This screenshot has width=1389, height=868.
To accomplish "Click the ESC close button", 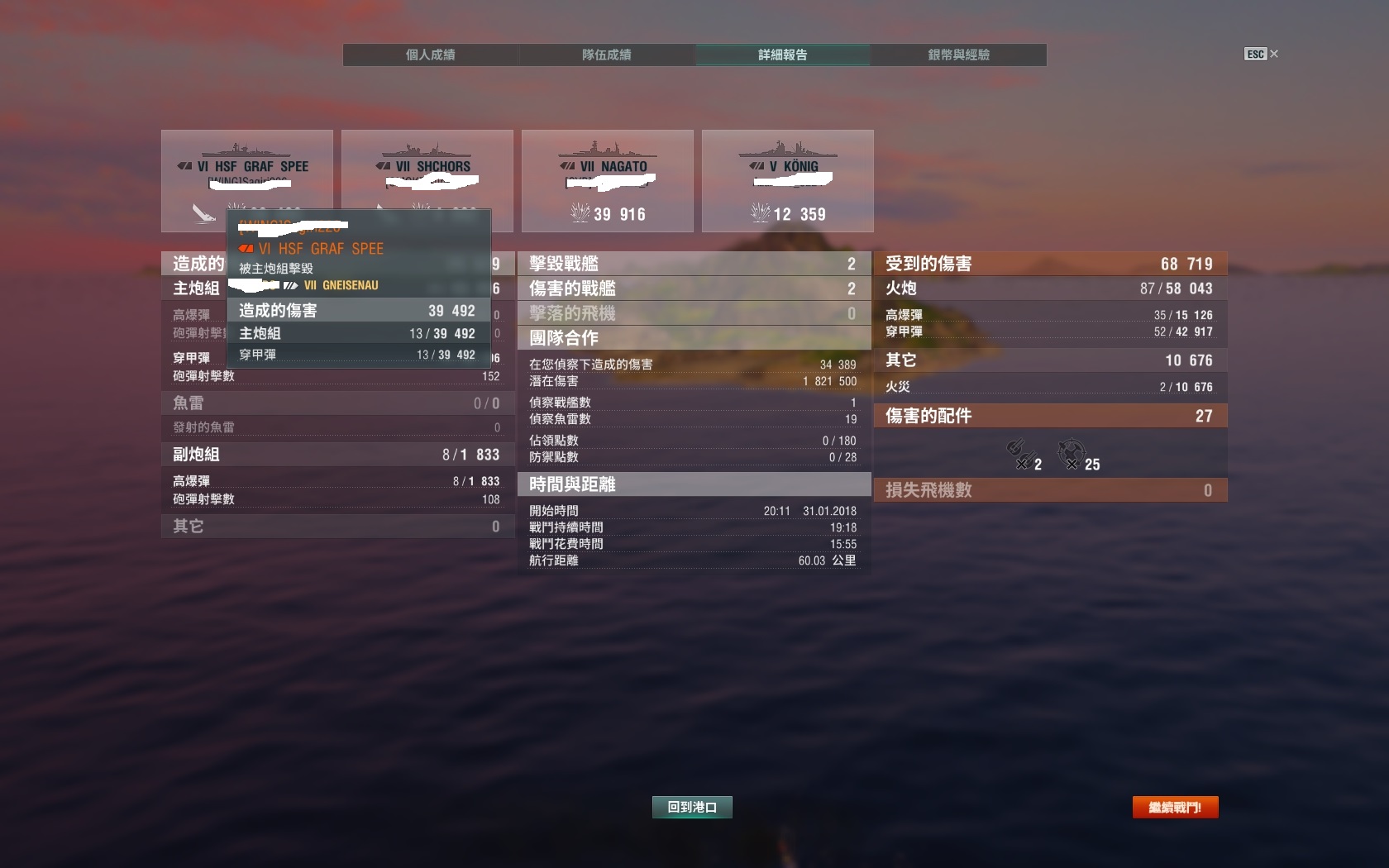I will [1261, 54].
